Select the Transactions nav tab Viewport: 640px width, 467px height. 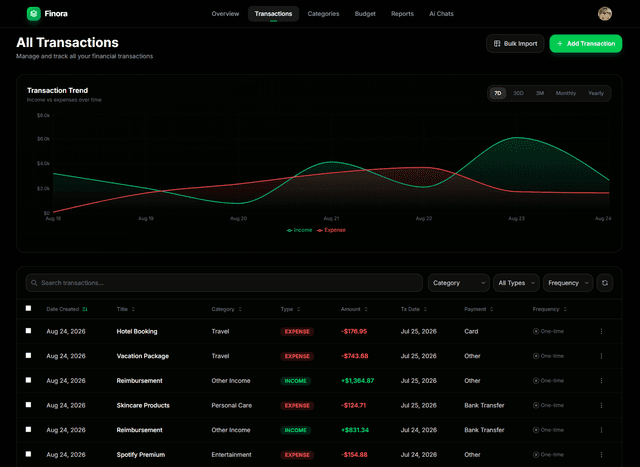click(x=273, y=14)
